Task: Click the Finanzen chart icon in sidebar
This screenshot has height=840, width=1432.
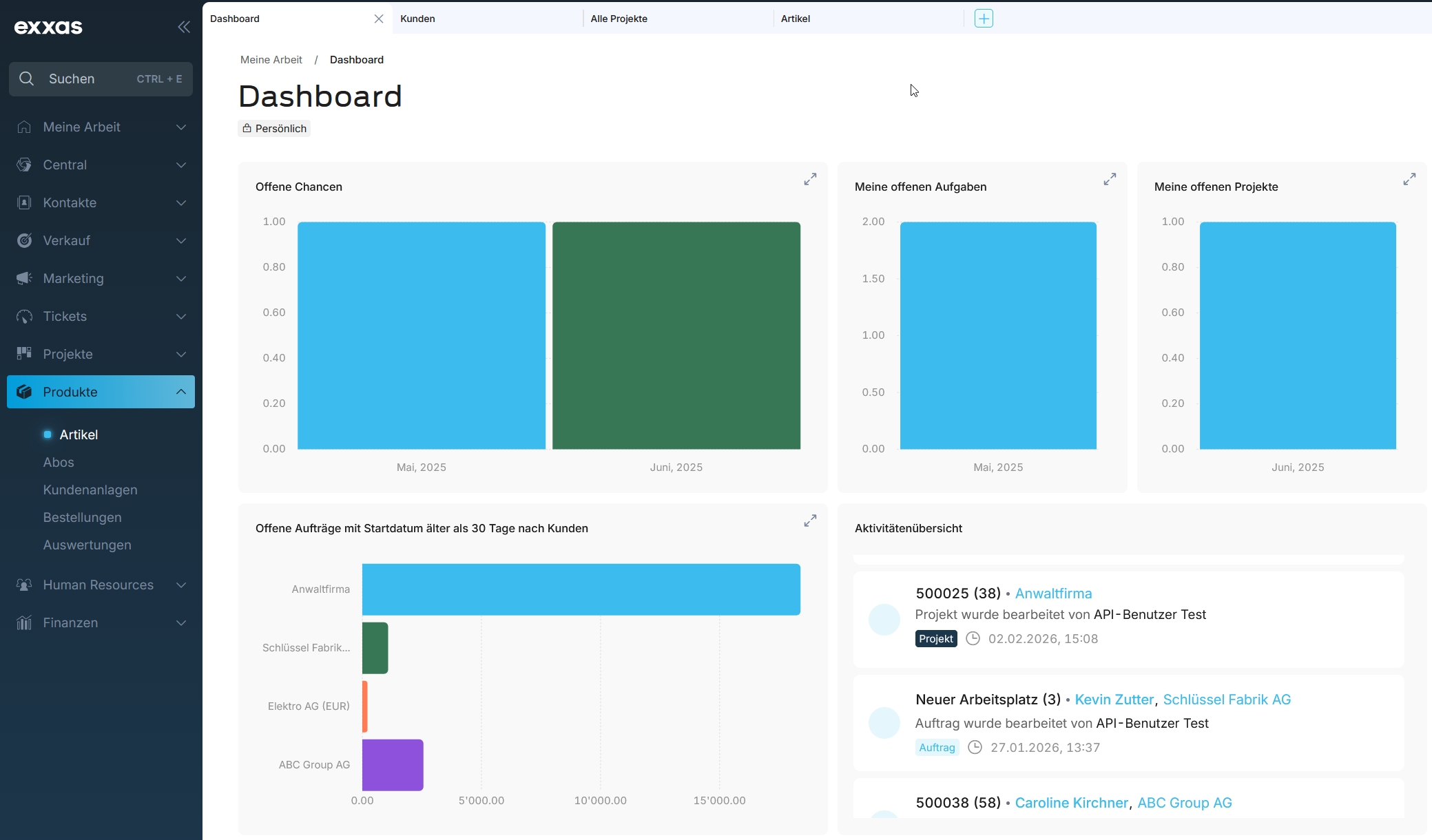Action: coord(24,622)
